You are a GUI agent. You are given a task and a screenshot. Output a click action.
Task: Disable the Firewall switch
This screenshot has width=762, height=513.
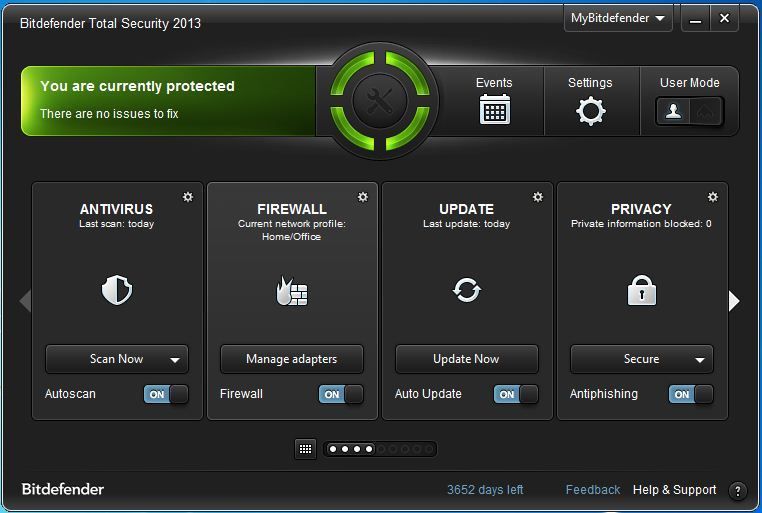(x=341, y=394)
